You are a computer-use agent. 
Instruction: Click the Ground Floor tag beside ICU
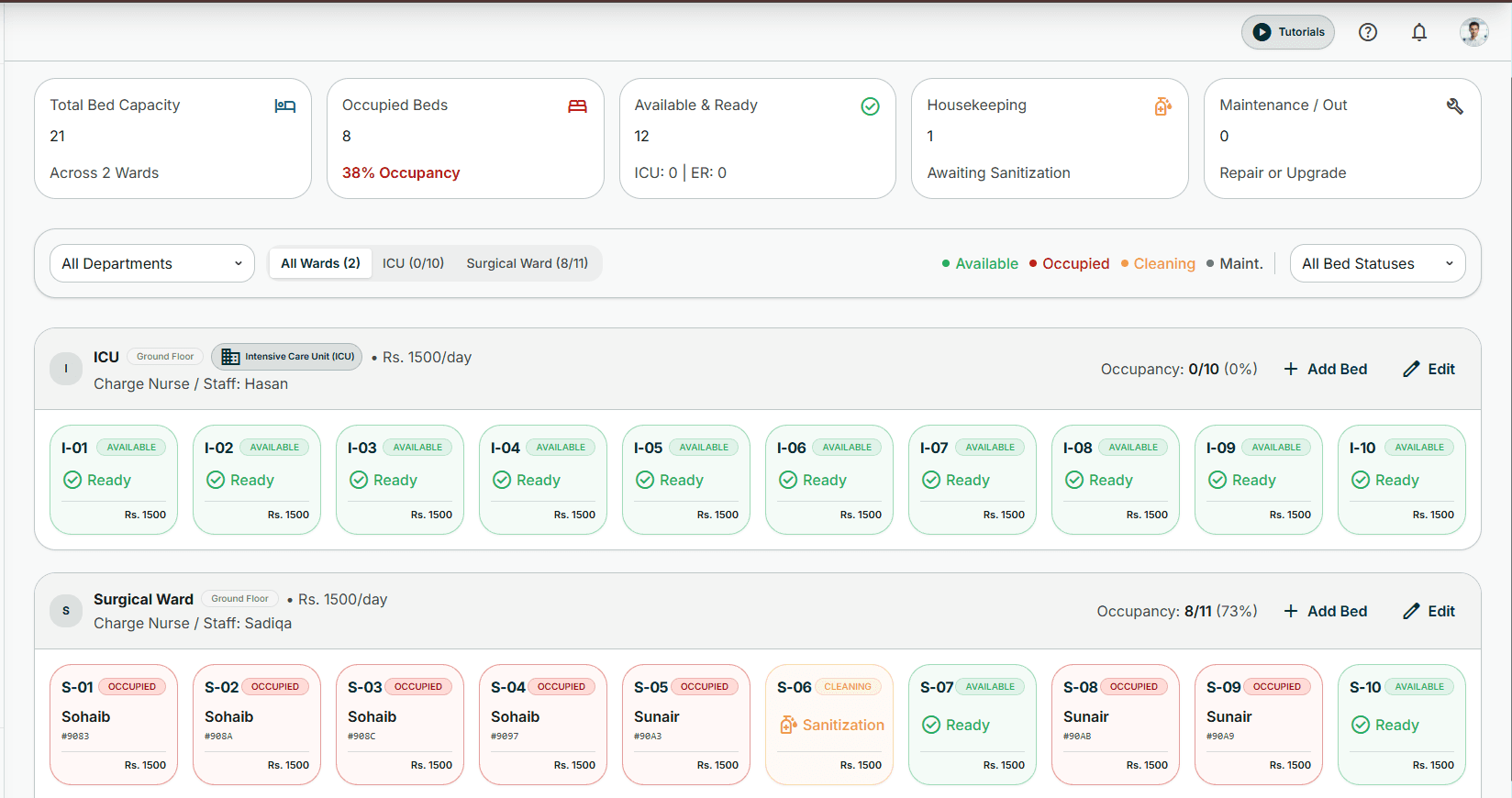[x=165, y=357]
